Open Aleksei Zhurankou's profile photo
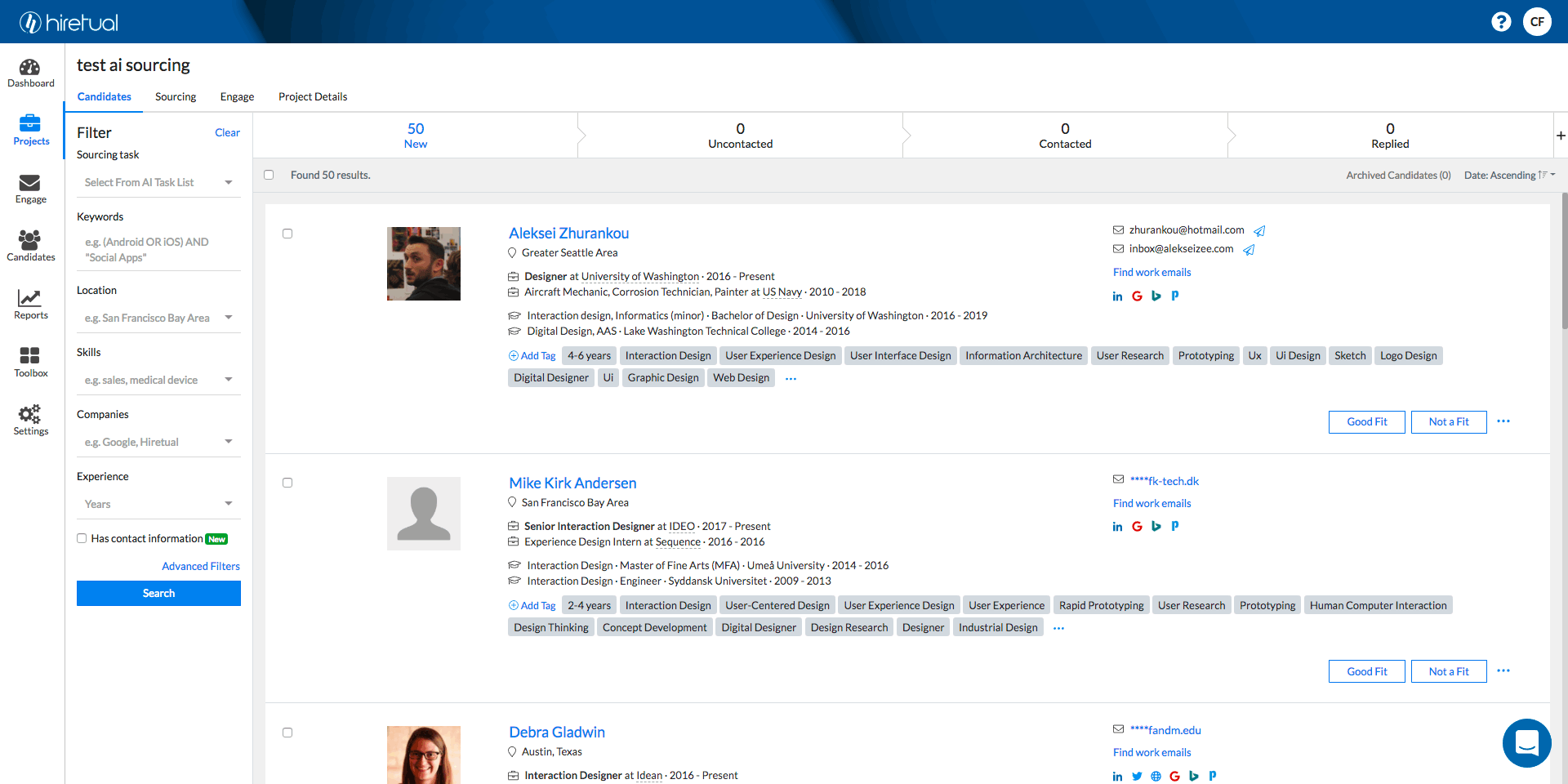The height and width of the screenshot is (784, 1568). 423,264
